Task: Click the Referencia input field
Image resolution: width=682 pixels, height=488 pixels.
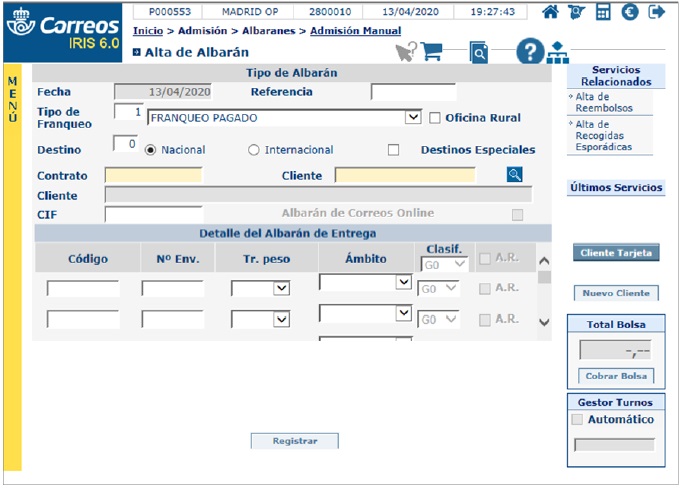Action: [x=413, y=92]
